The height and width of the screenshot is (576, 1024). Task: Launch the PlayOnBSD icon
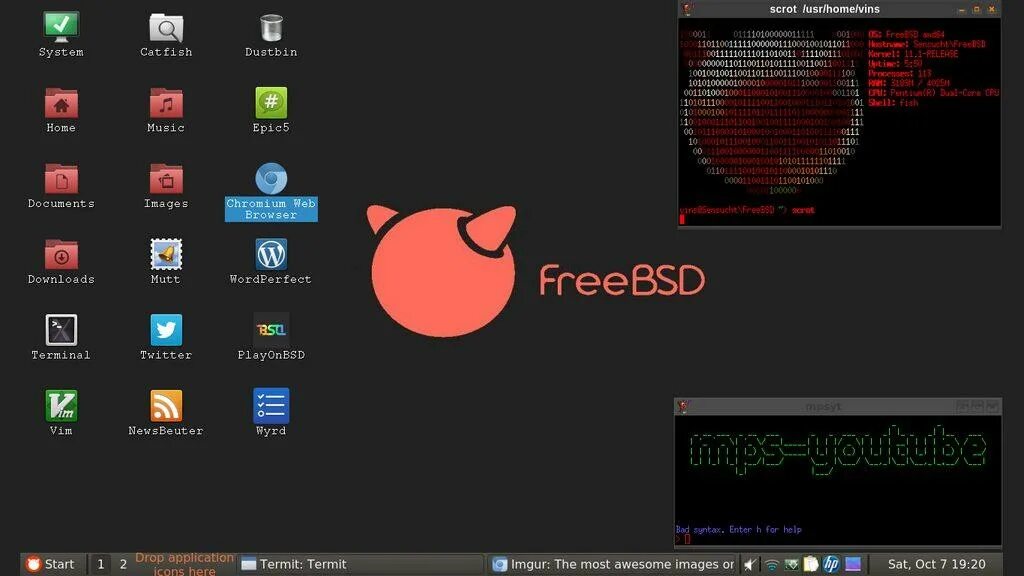click(271, 338)
